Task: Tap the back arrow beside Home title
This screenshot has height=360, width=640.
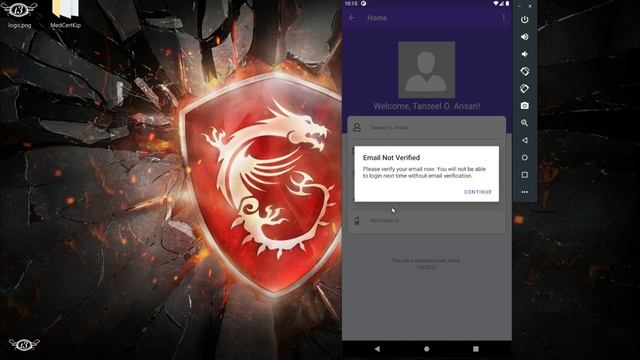Action: [352, 18]
